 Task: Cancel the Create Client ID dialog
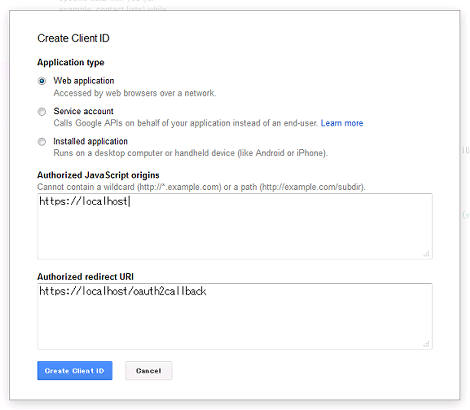[148, 370]
